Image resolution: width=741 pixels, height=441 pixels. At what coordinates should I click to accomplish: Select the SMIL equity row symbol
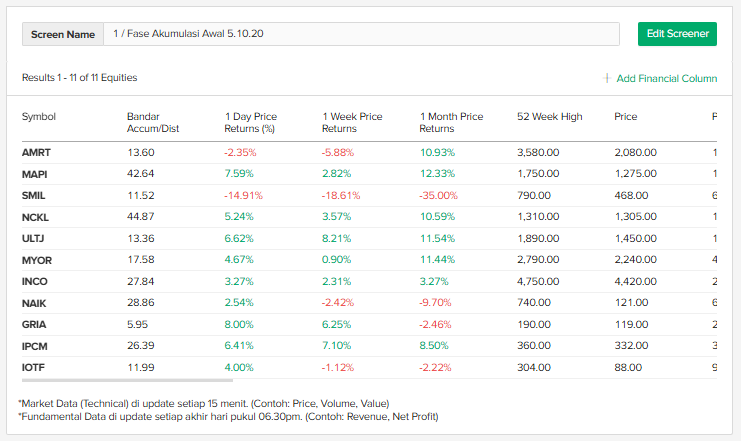tap(34, 195)
